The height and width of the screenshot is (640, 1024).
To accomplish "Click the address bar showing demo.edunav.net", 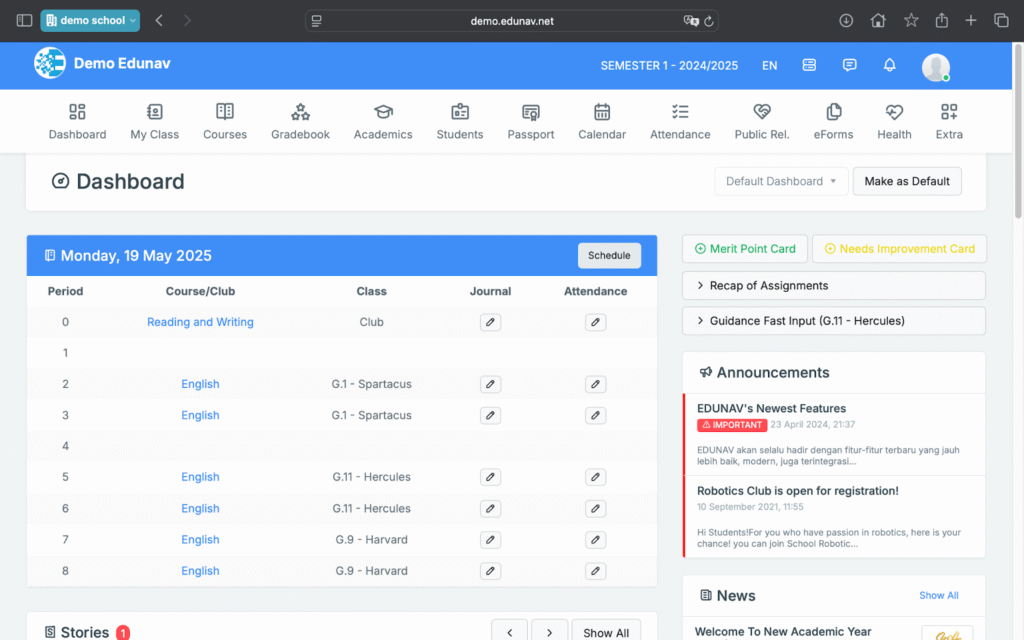I will pos(512,20).
